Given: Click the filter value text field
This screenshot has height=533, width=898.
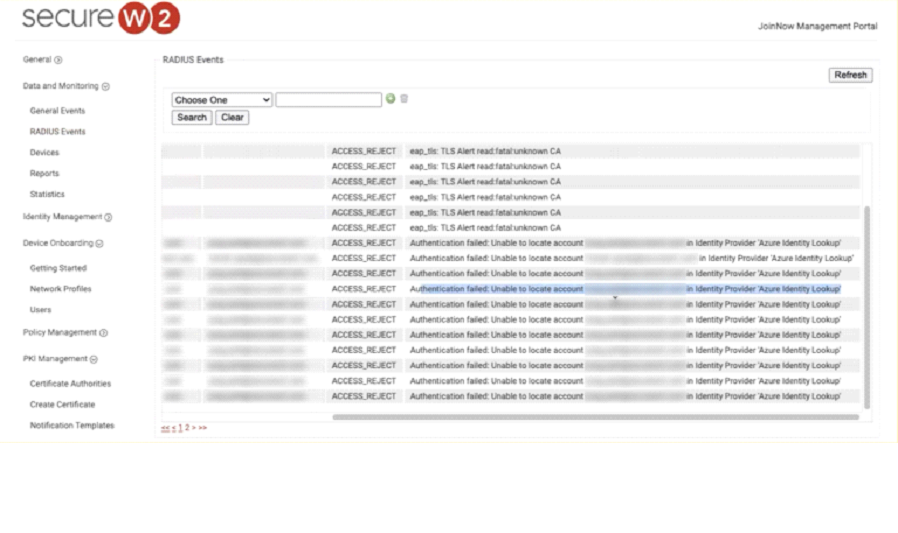Looking at the screenshot, I should point(328,100).
